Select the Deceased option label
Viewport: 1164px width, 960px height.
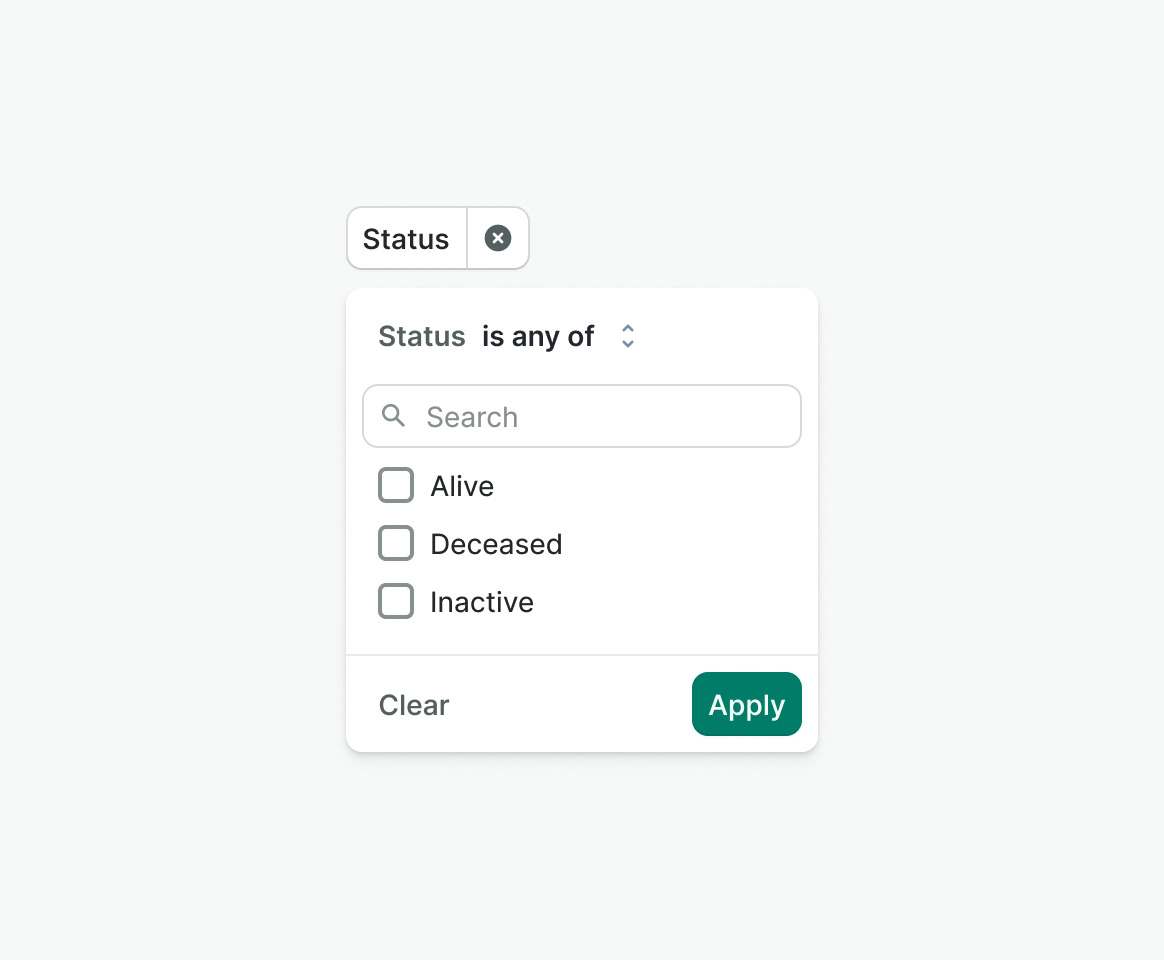coord(496,544)
